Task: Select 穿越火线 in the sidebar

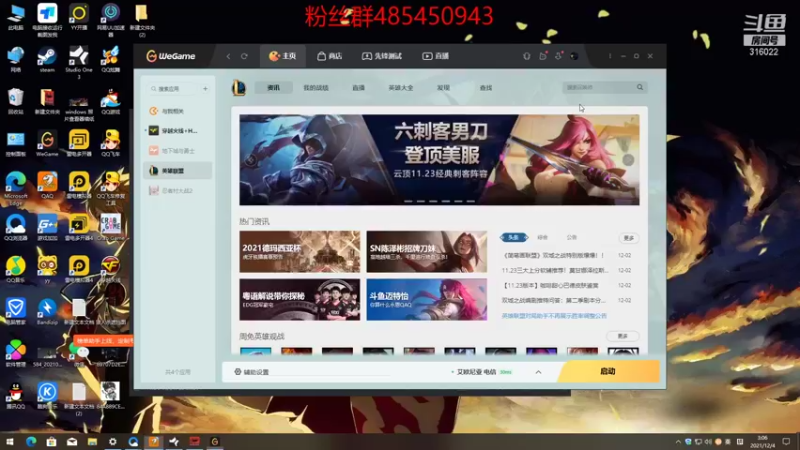Action: pos(178,131)
